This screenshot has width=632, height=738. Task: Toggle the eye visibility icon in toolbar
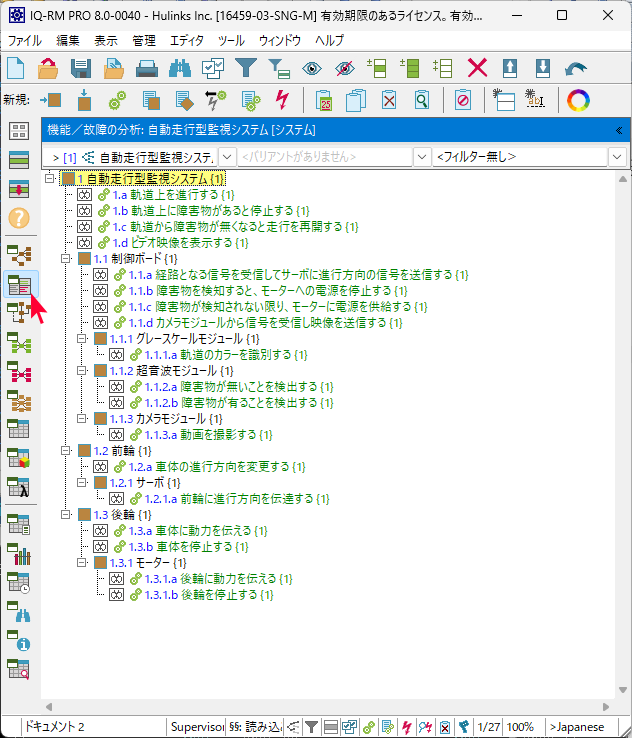click(x=312, y=68)
